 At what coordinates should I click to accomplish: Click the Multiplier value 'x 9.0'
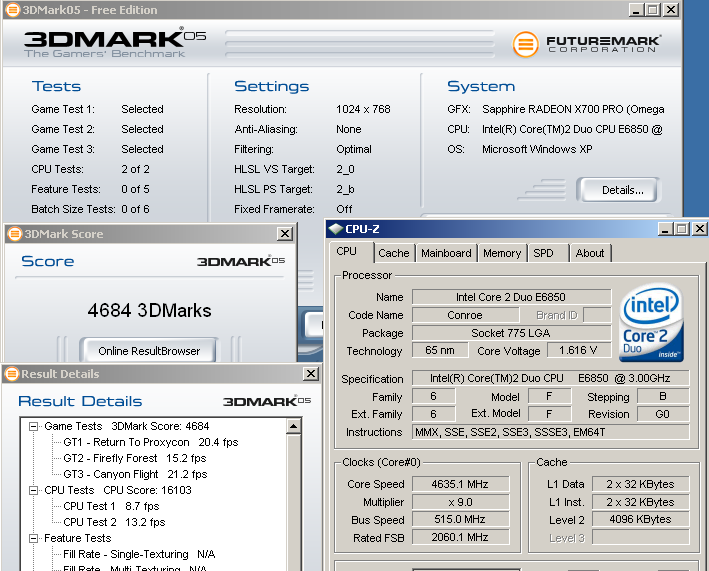point(460,502)
